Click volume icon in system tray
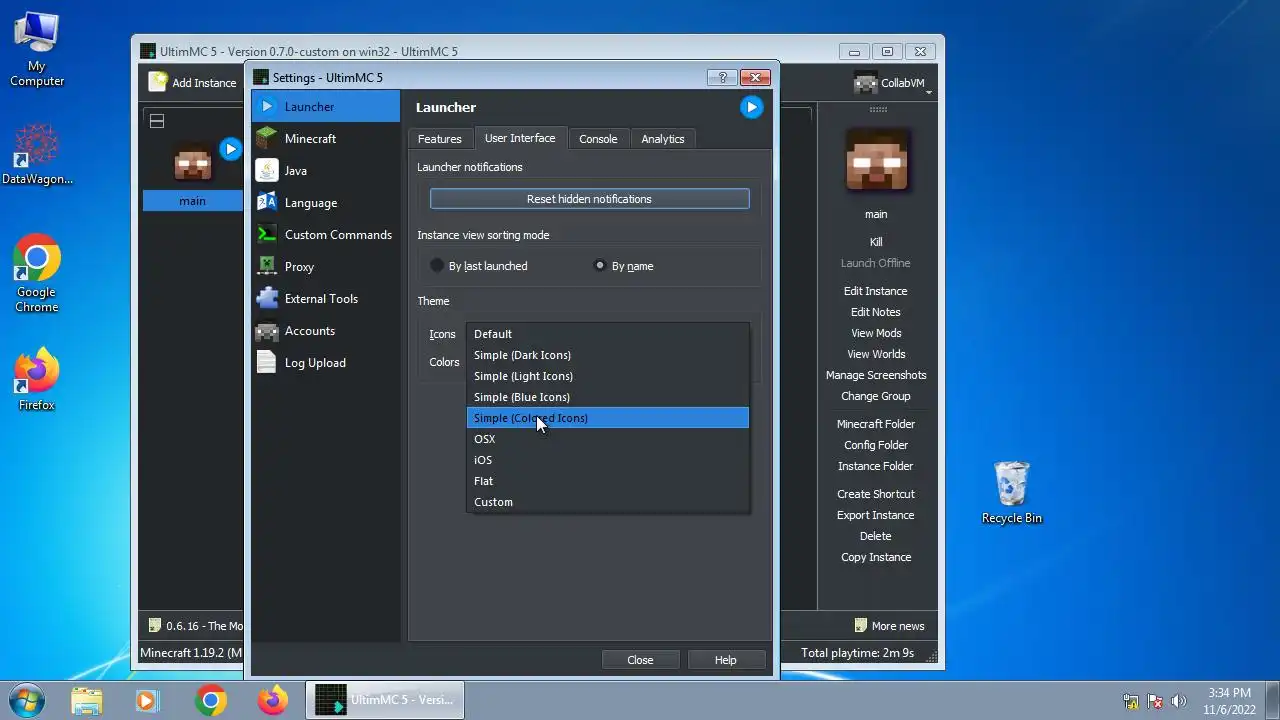This screenshot has height=720, width=1280. tap(1179, 701)
